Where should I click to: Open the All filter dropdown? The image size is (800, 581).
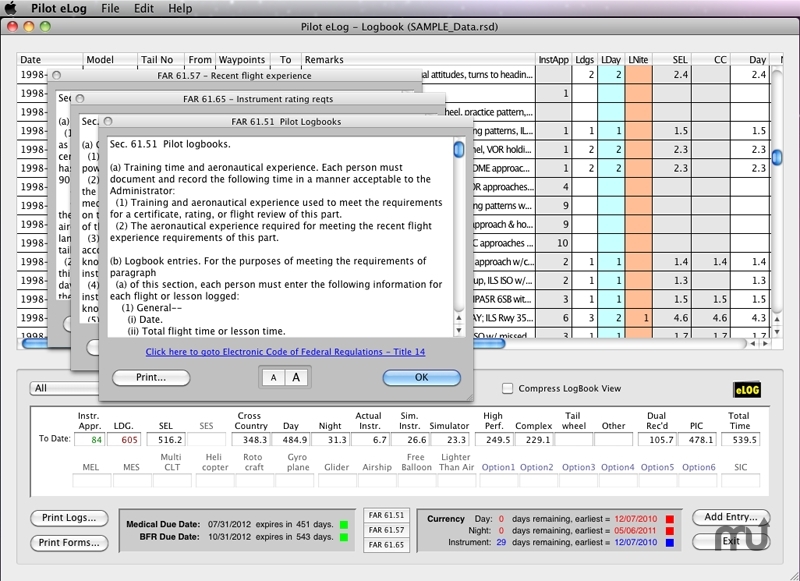coord(60,388)
